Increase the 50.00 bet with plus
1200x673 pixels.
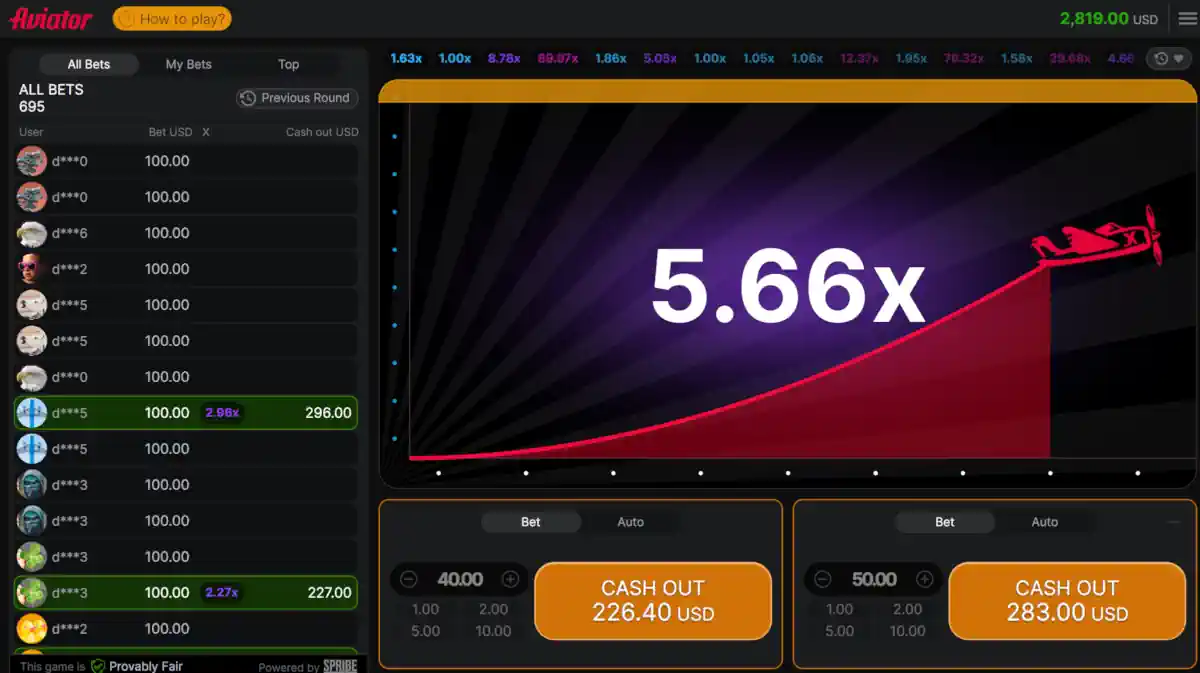(924, 579)
